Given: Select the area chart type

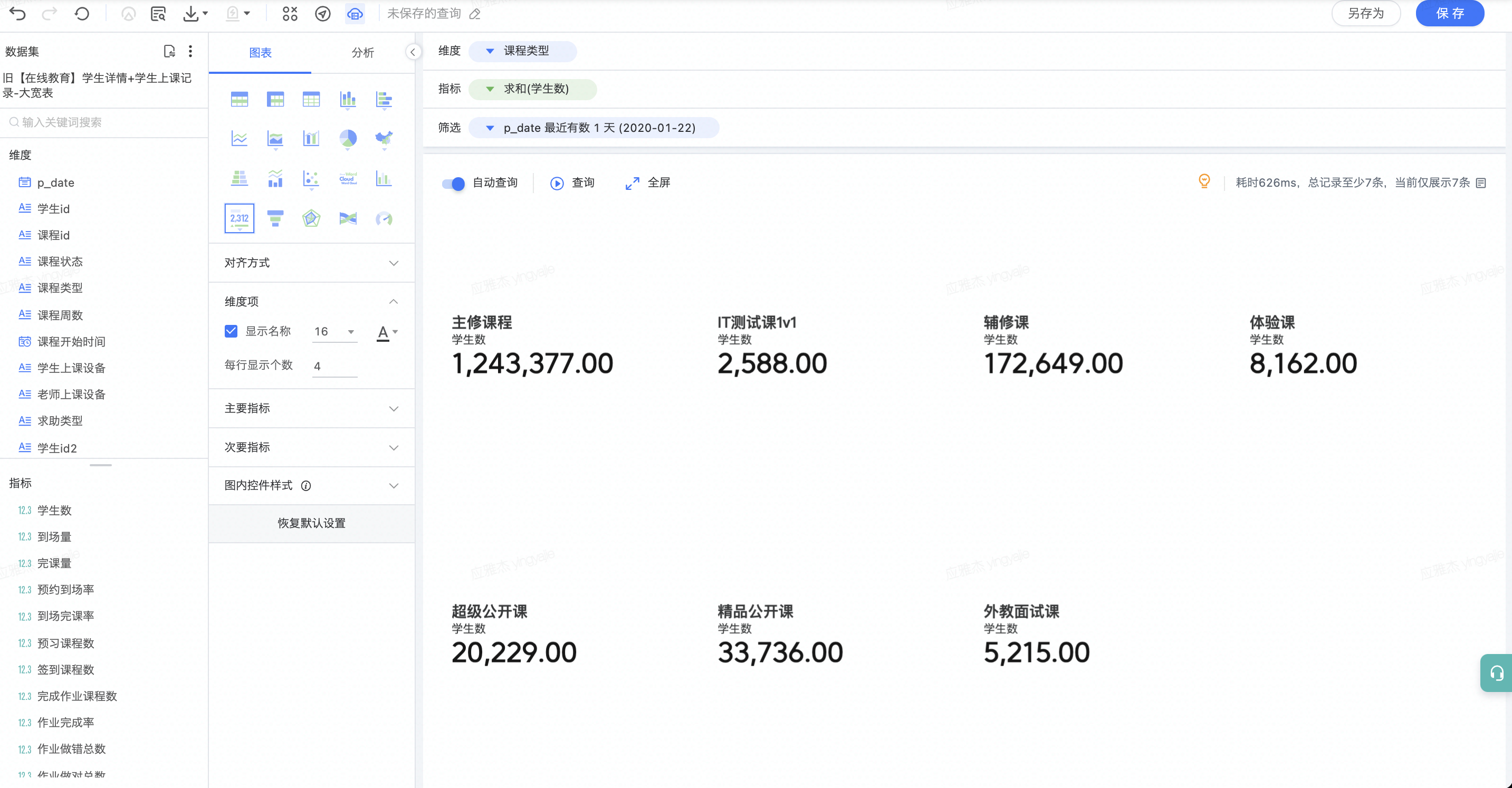Looking at the screenshot, I should point(275,139).
